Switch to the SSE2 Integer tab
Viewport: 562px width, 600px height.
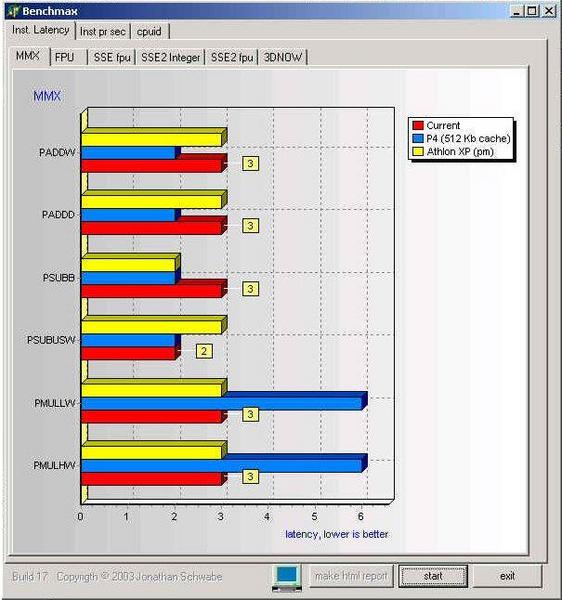point(171,57)
